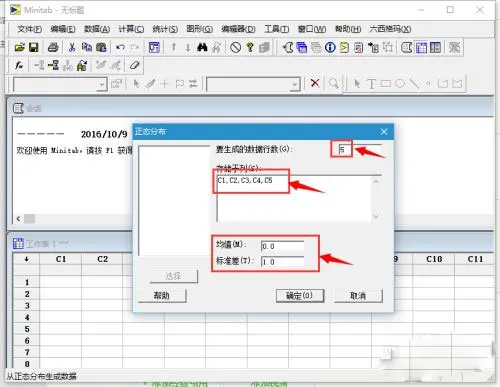This screenshot has height=387, width=500.
Task: Open the 图形(G) menu
Action: (199, 29)
